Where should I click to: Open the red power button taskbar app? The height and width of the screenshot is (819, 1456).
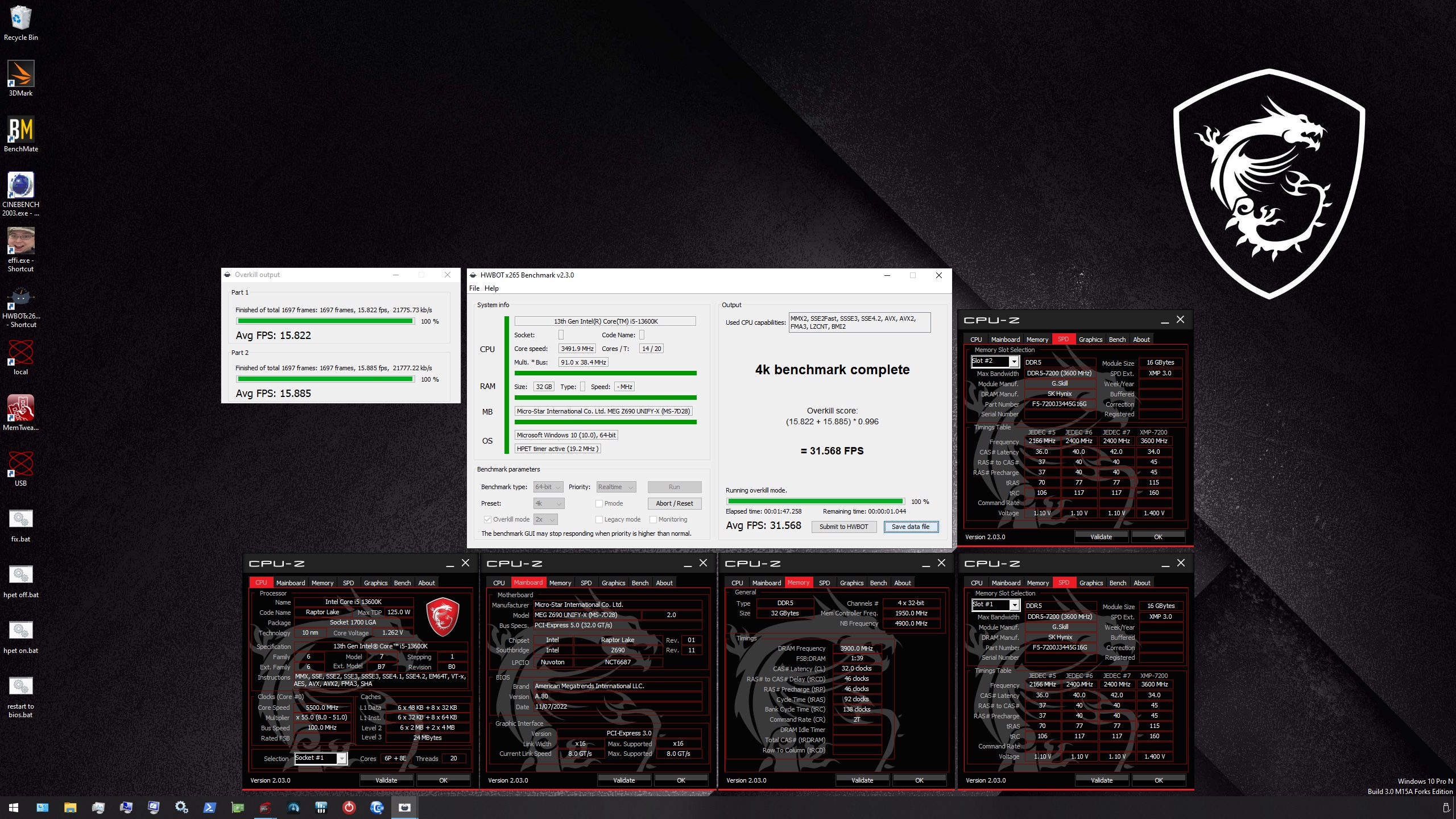349,807
